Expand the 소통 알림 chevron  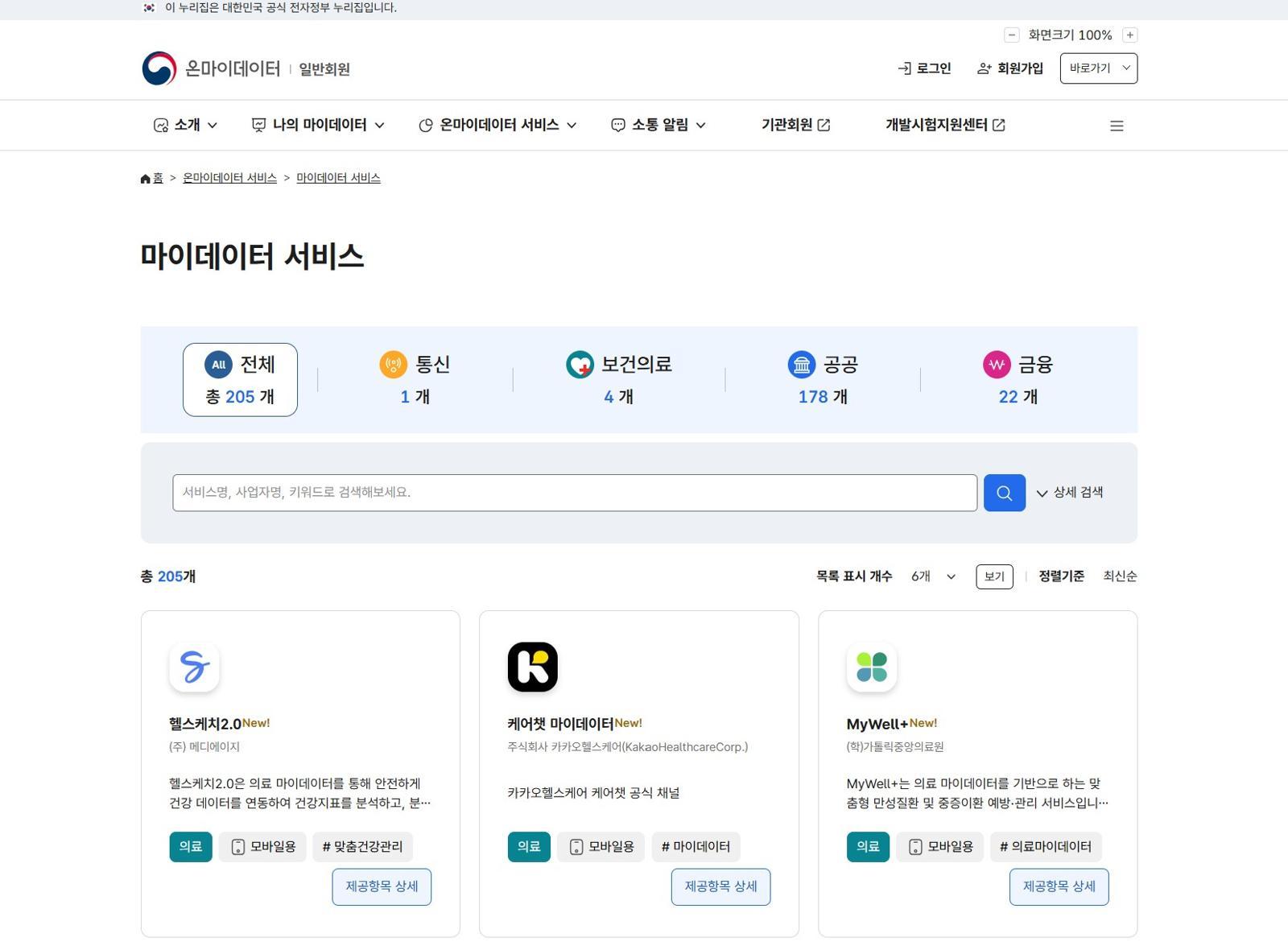click(x=701, y=126)
